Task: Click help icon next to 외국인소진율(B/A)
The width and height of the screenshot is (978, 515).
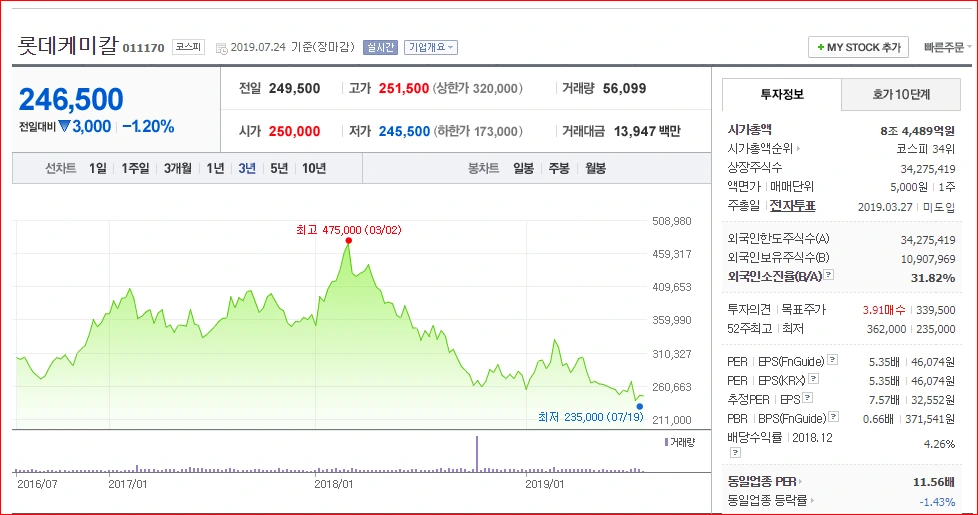Action: [x=828, y=274]
